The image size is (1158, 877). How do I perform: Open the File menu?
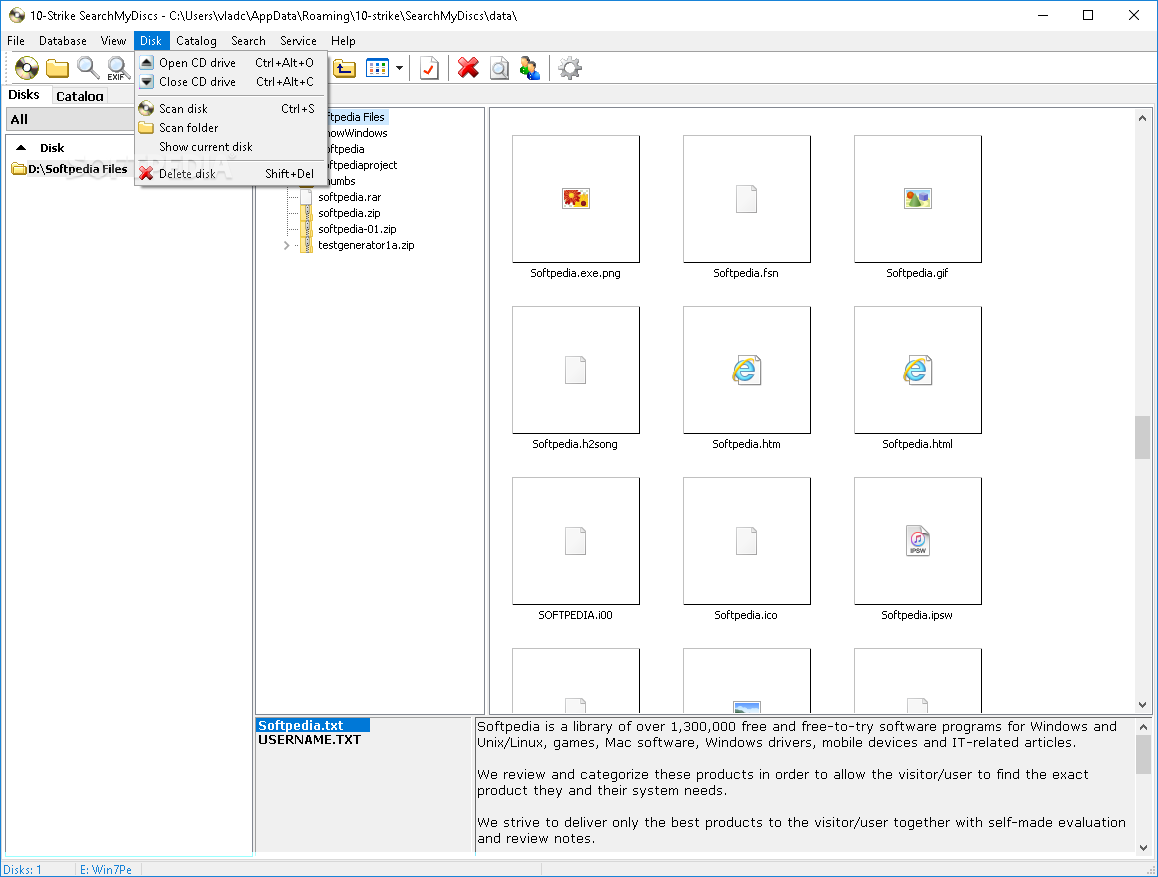coord(16,41)
